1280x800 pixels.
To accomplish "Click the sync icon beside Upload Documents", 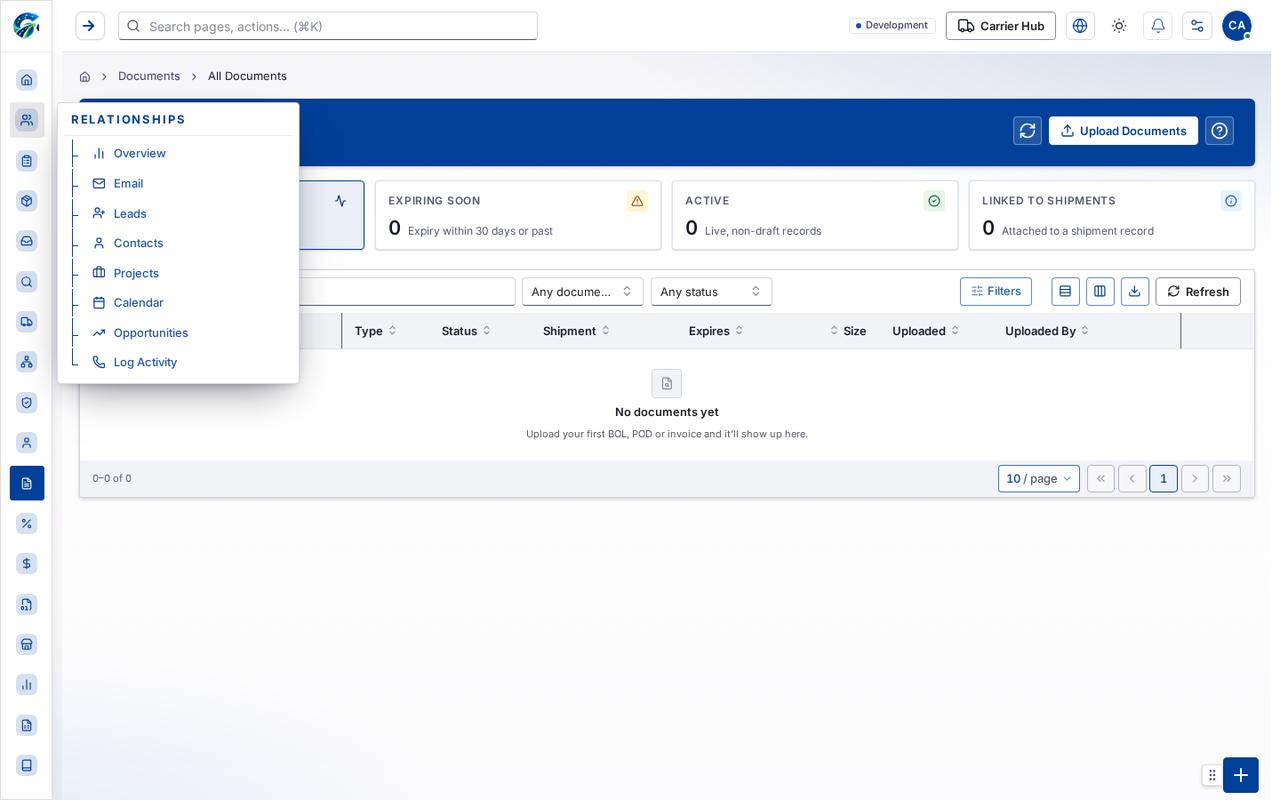I will coord(1027,131).
